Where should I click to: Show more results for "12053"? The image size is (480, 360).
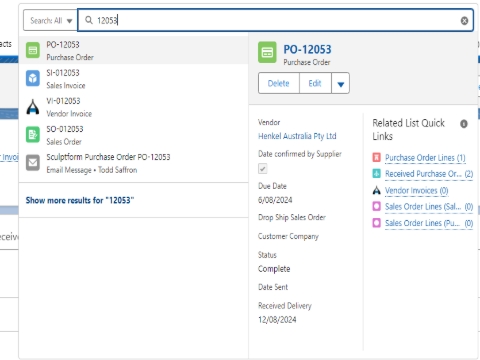pyautogui.click(x=80, y=200)
